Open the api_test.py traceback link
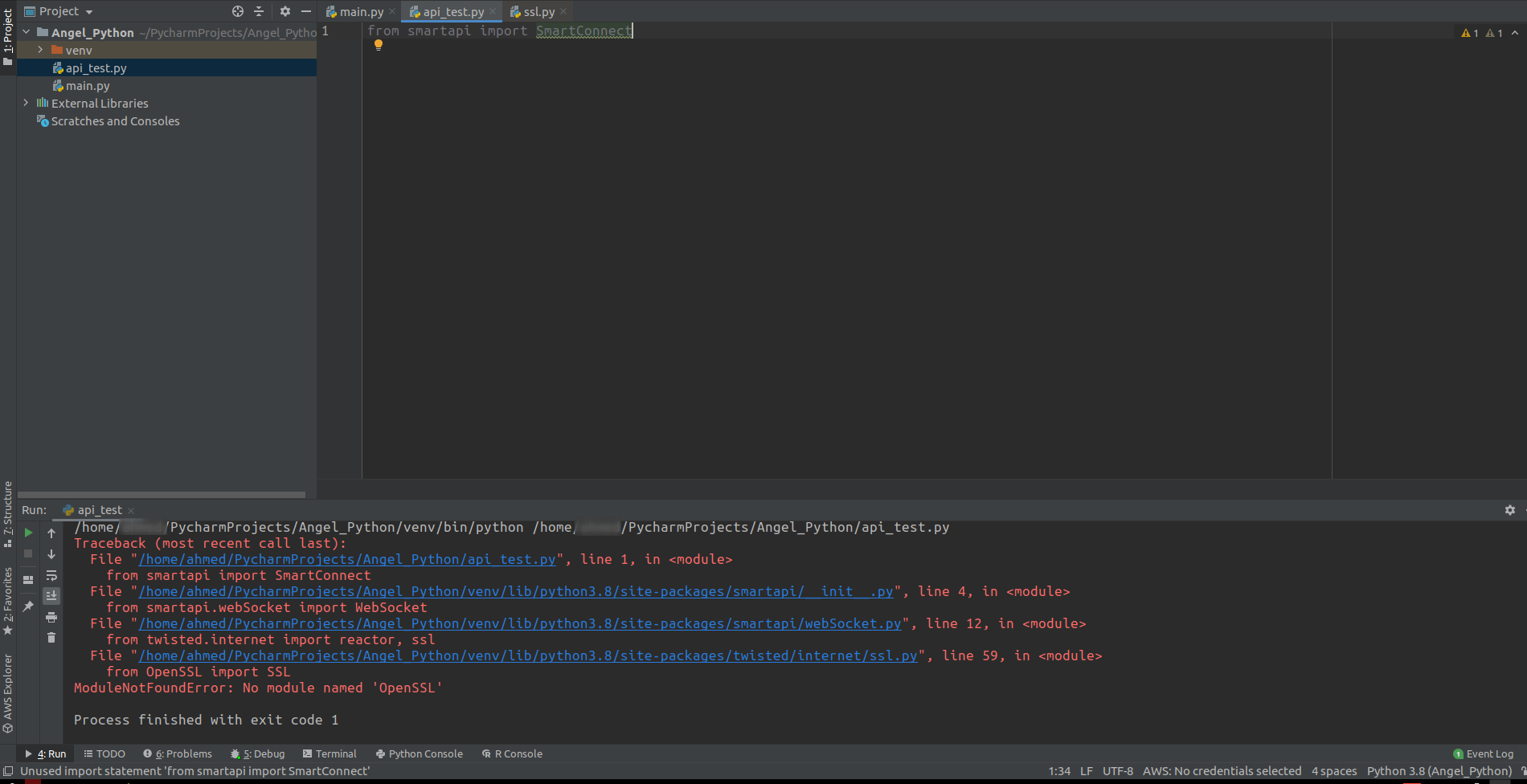Image resolution: width=1527 pixels, height=784 pixels. tap(347, 559)
